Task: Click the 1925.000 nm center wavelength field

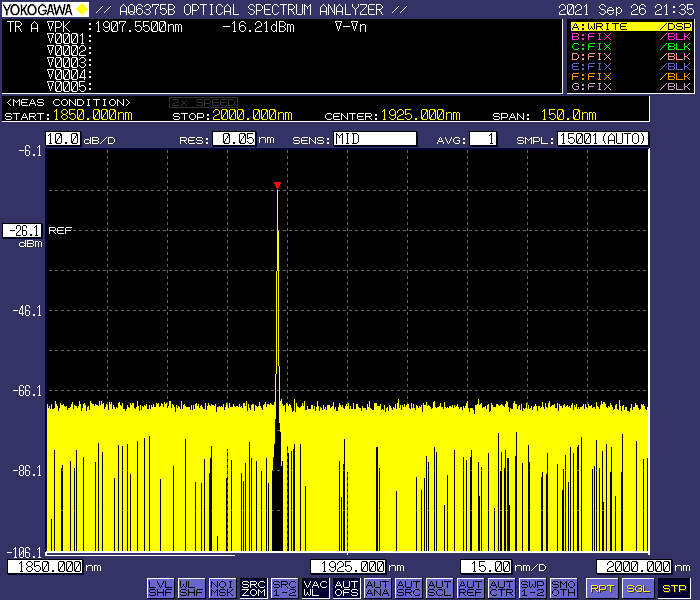Action: click(349, 567)
